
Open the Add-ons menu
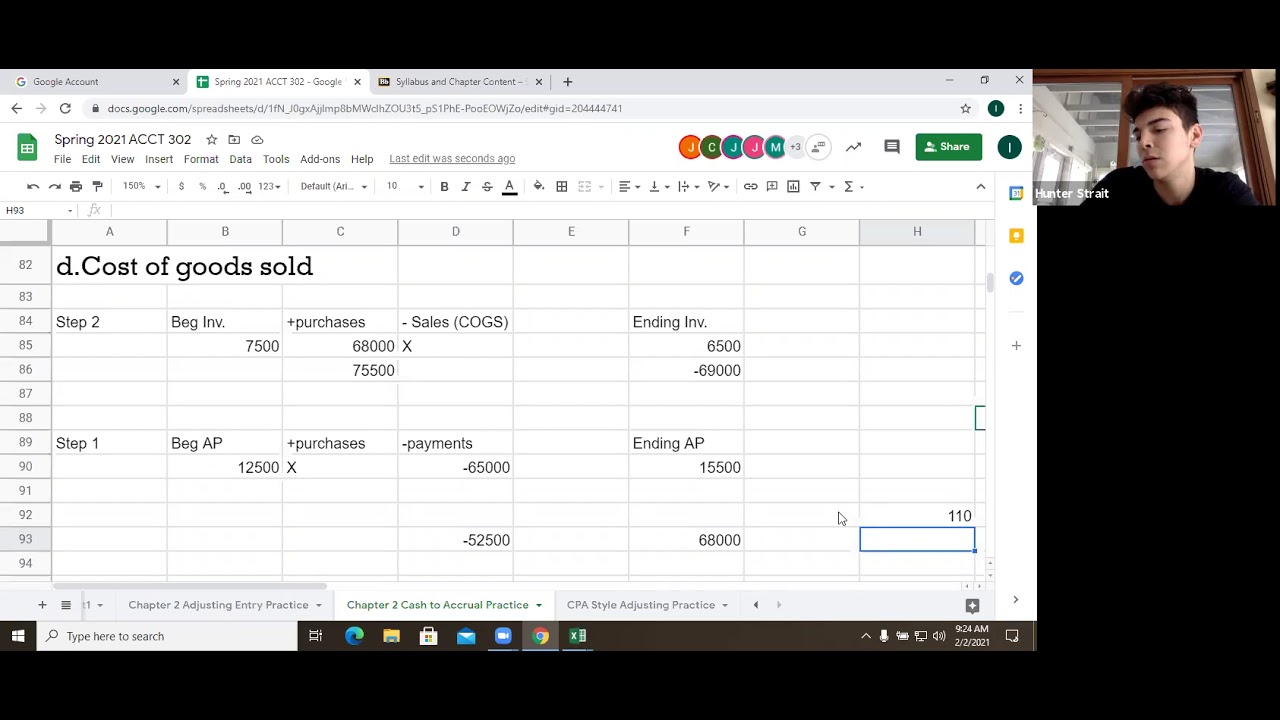click(320, 159)
